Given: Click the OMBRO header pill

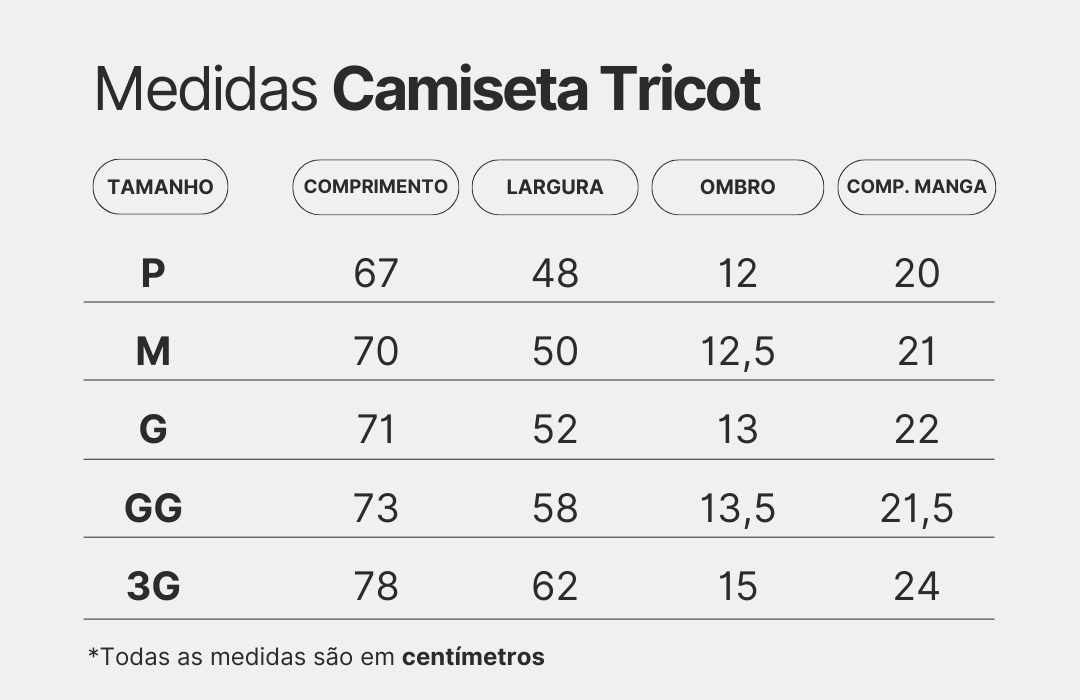Looking at the screenshot, I should [737, 187].
